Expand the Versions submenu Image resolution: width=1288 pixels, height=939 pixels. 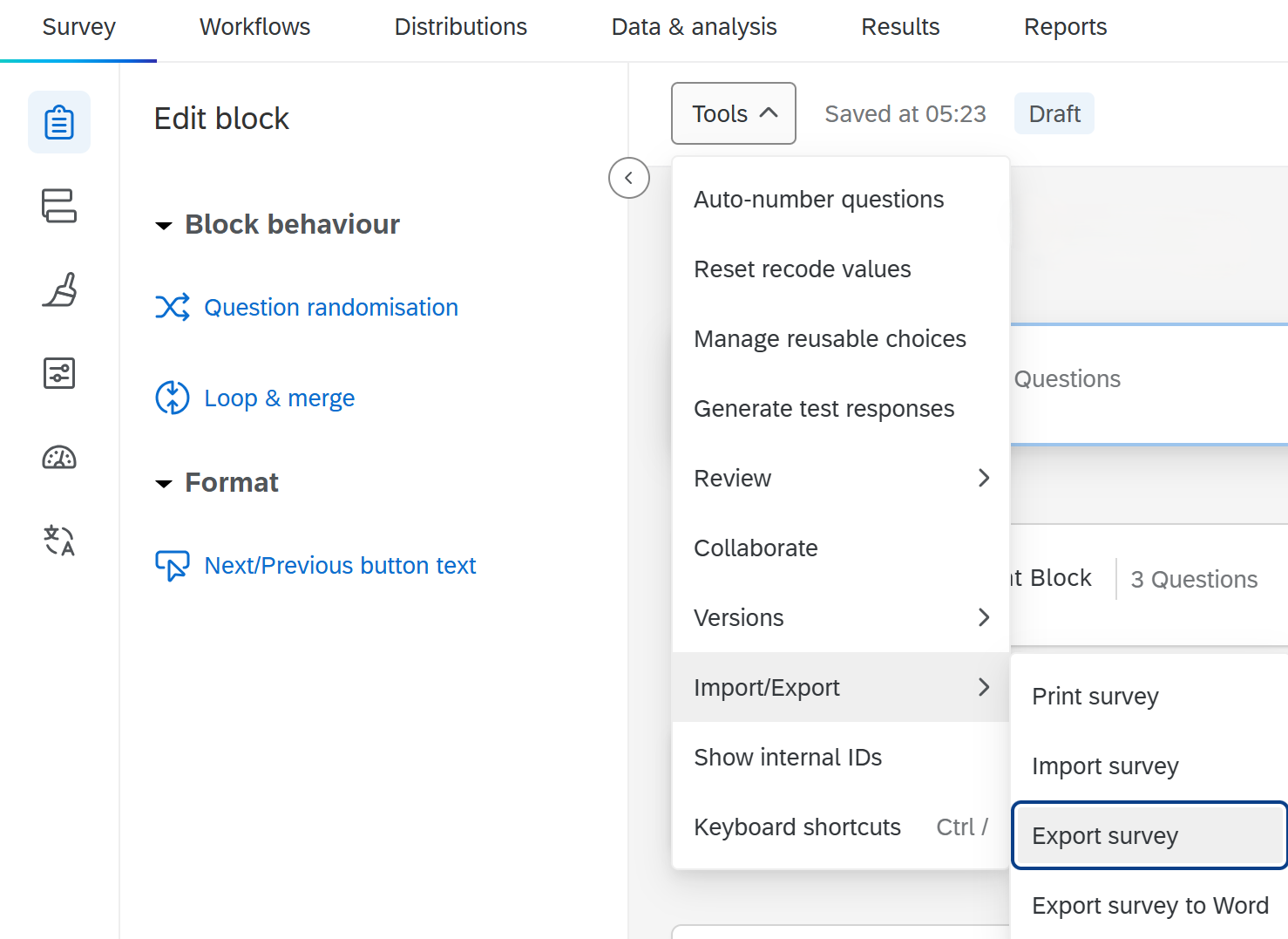tap(841, 617)
